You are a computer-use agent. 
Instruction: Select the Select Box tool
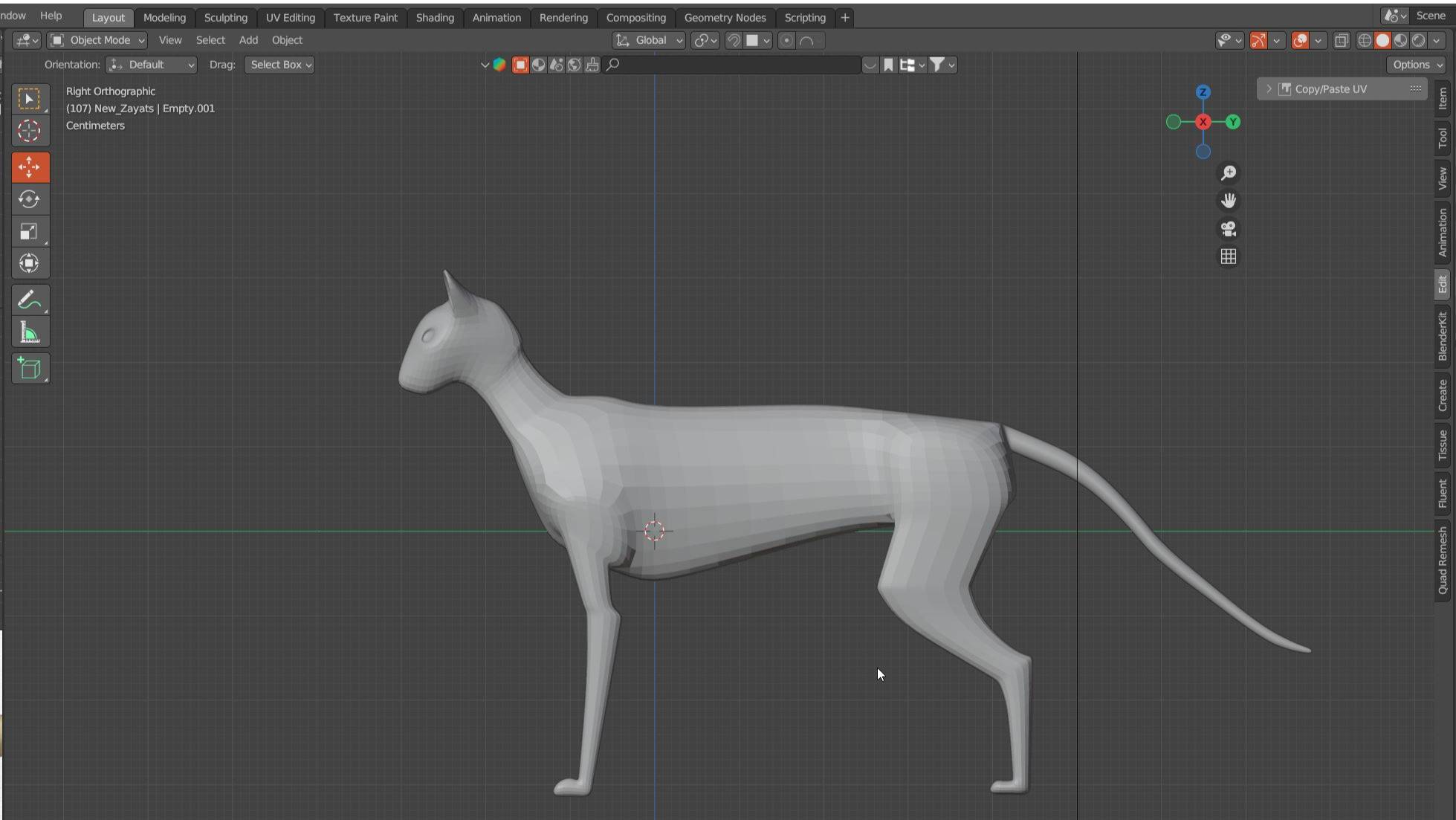point(30,99)
